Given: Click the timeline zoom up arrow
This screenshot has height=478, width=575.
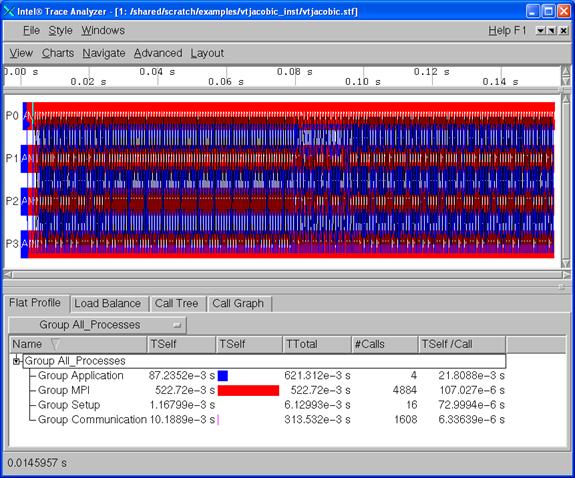Looking at the screenshot, I should point(566,71).
